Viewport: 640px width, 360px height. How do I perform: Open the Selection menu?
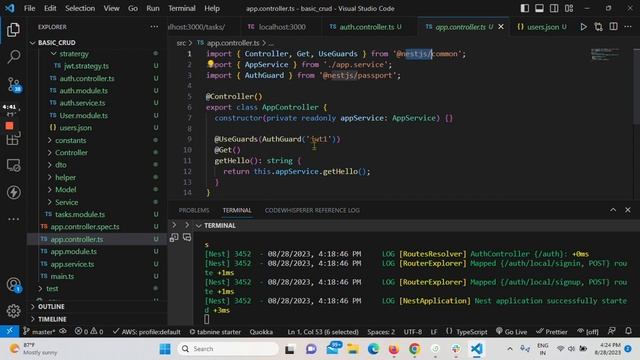tap(80, 8)
